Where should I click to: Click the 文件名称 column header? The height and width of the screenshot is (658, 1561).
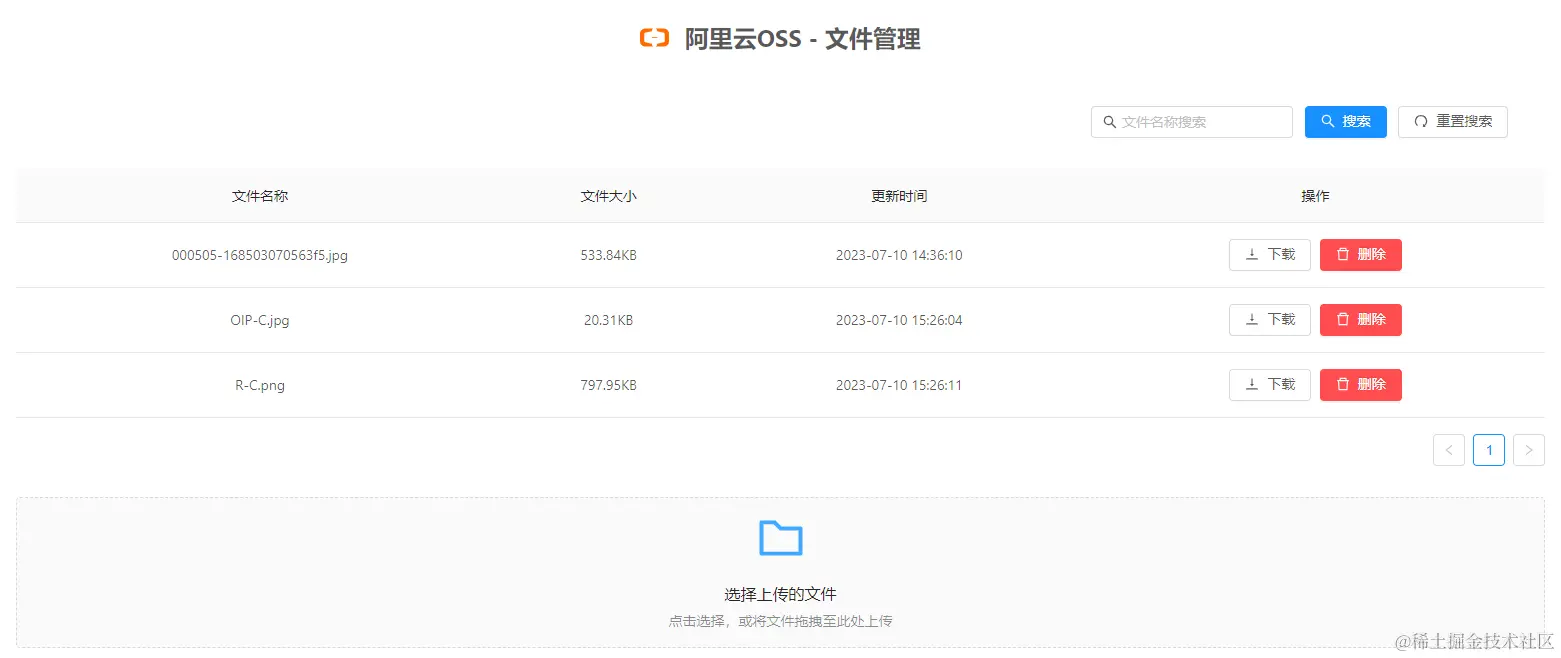pyautogui.click(x=260, y=196)
